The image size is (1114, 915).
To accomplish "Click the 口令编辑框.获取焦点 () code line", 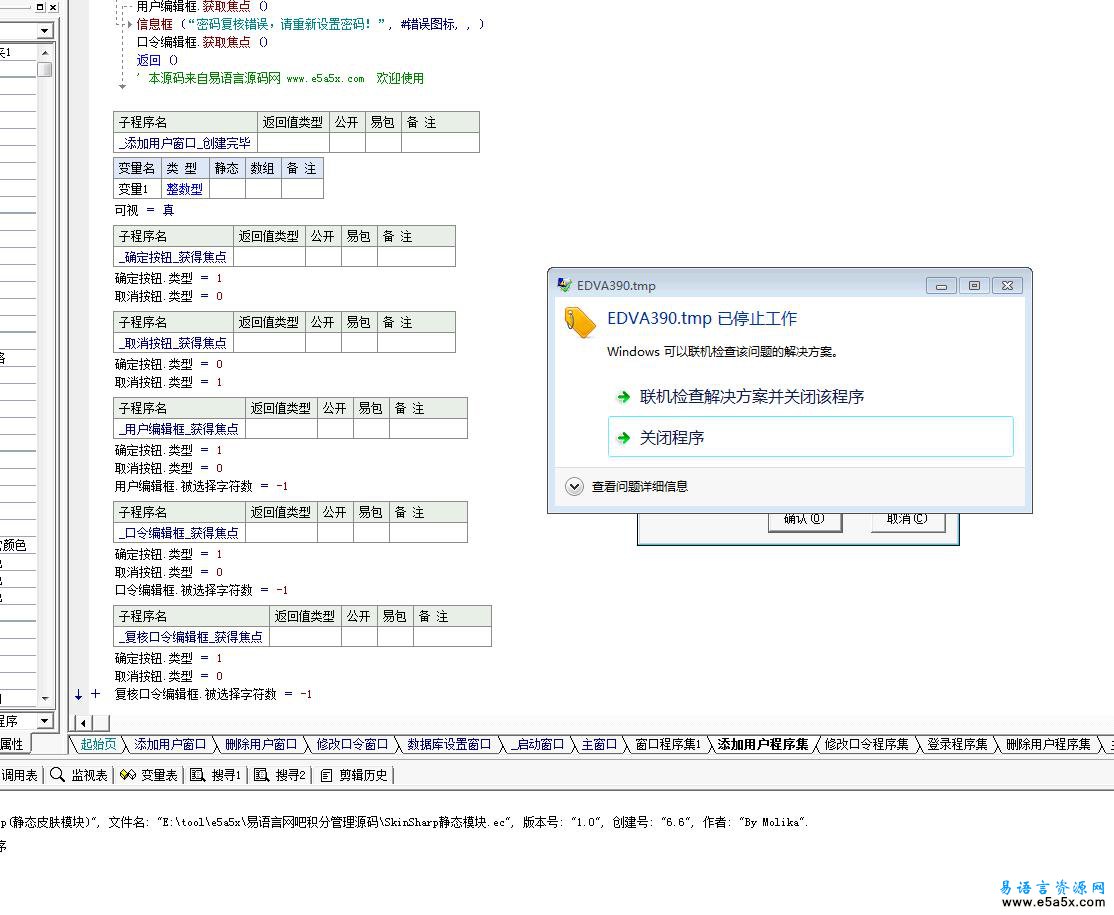I will pos(202,42).
